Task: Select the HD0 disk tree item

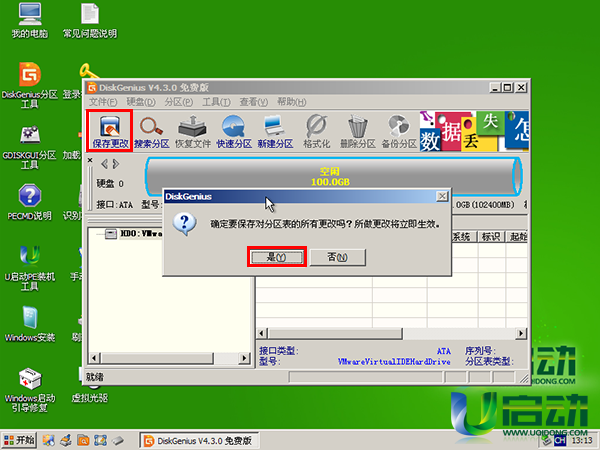Action: [134, 233]
